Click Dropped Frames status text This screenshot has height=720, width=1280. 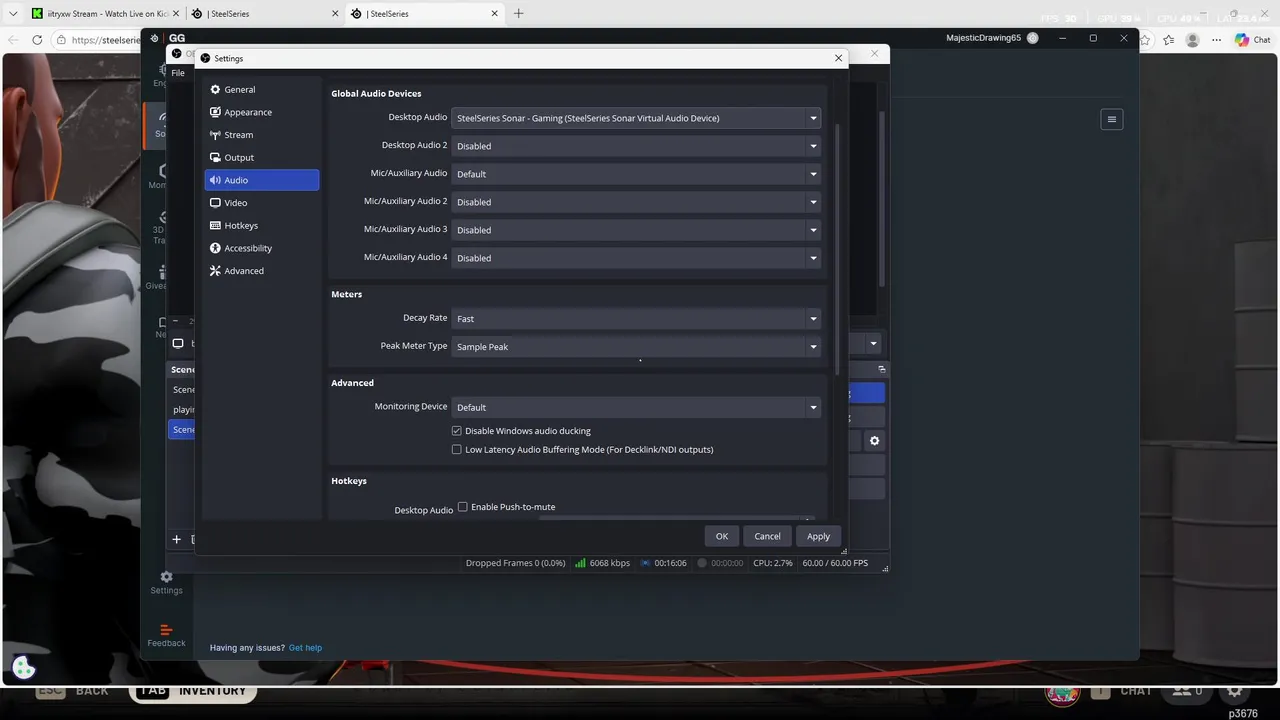point(516,563)
